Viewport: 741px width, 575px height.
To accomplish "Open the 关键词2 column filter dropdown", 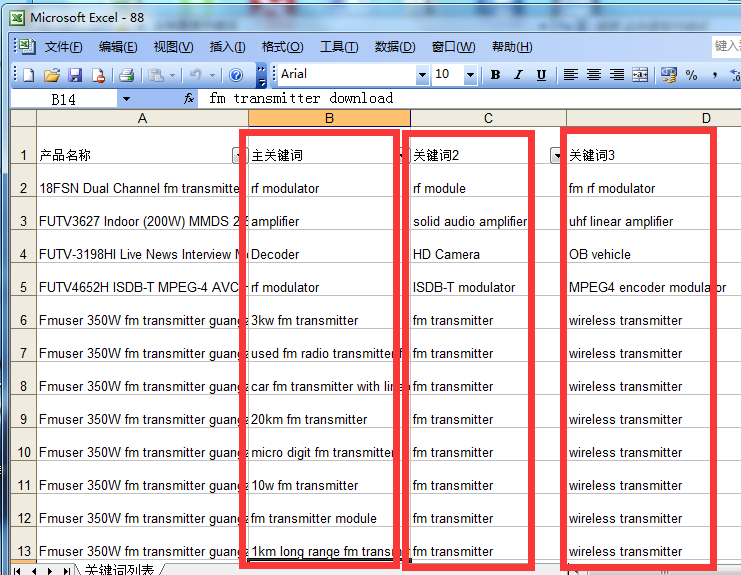I will [557, 155].
